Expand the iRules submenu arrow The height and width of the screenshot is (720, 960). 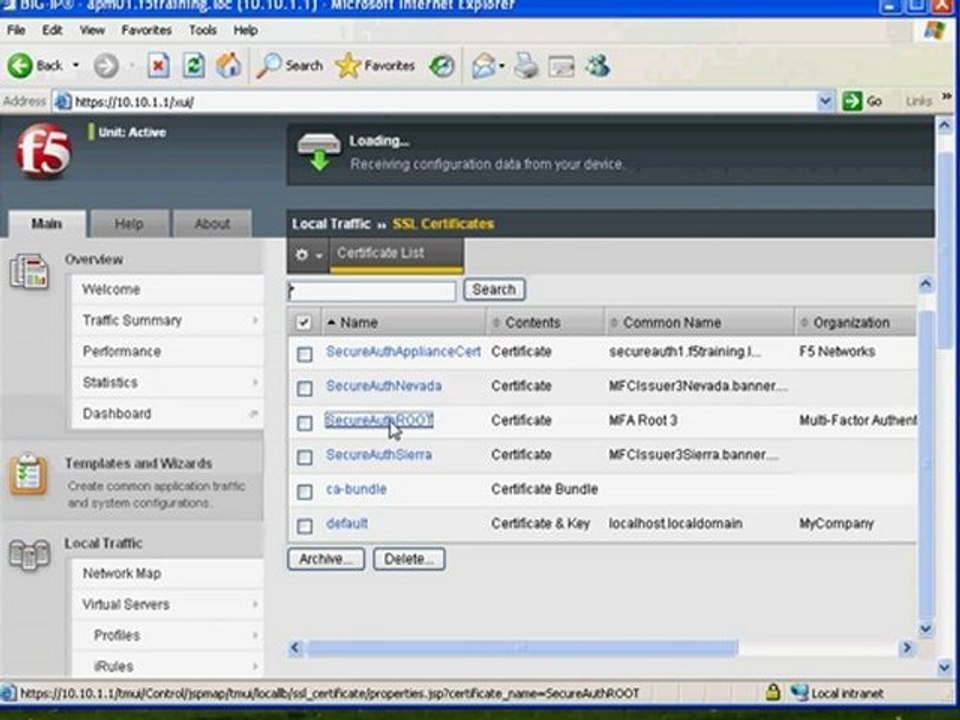click(255, 666)
